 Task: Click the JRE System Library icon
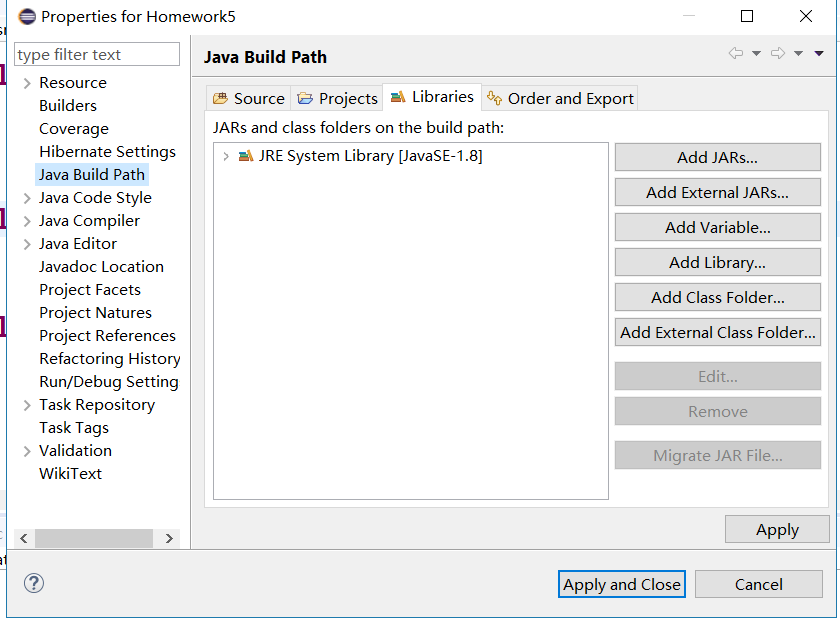[x=246, y=156]
